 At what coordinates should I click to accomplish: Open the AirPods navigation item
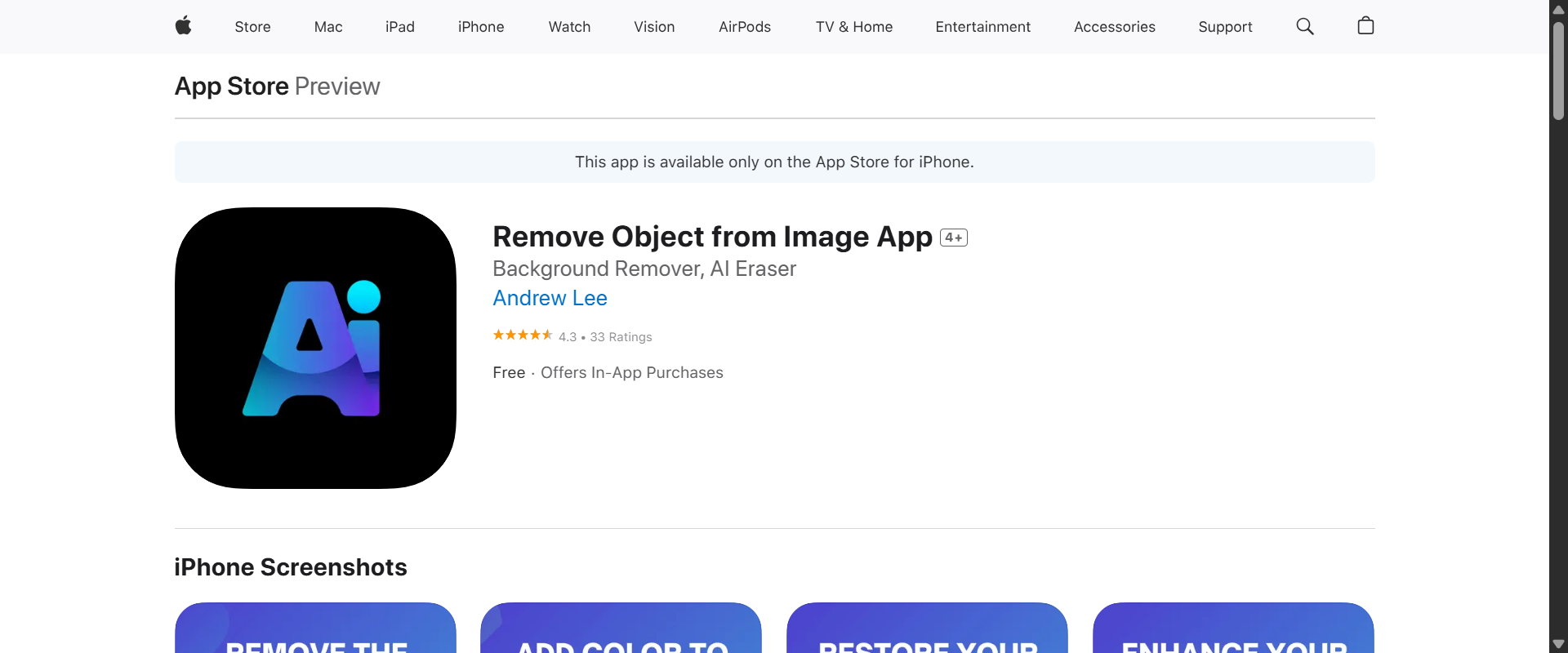[744, 26]
